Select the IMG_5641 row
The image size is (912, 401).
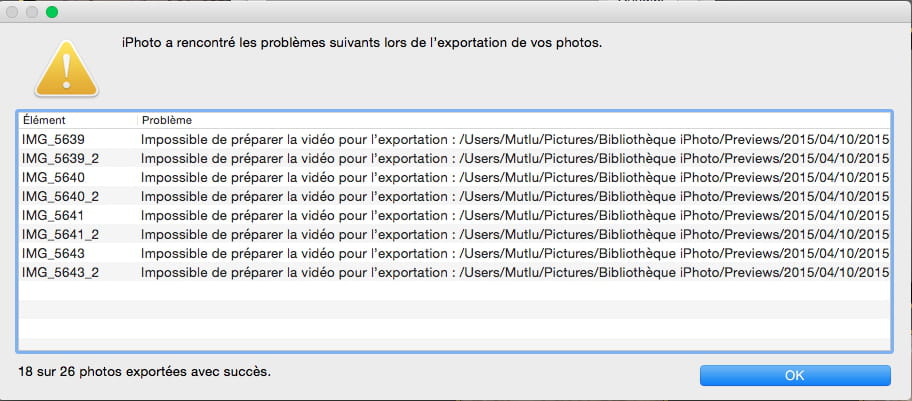(454, 215)
